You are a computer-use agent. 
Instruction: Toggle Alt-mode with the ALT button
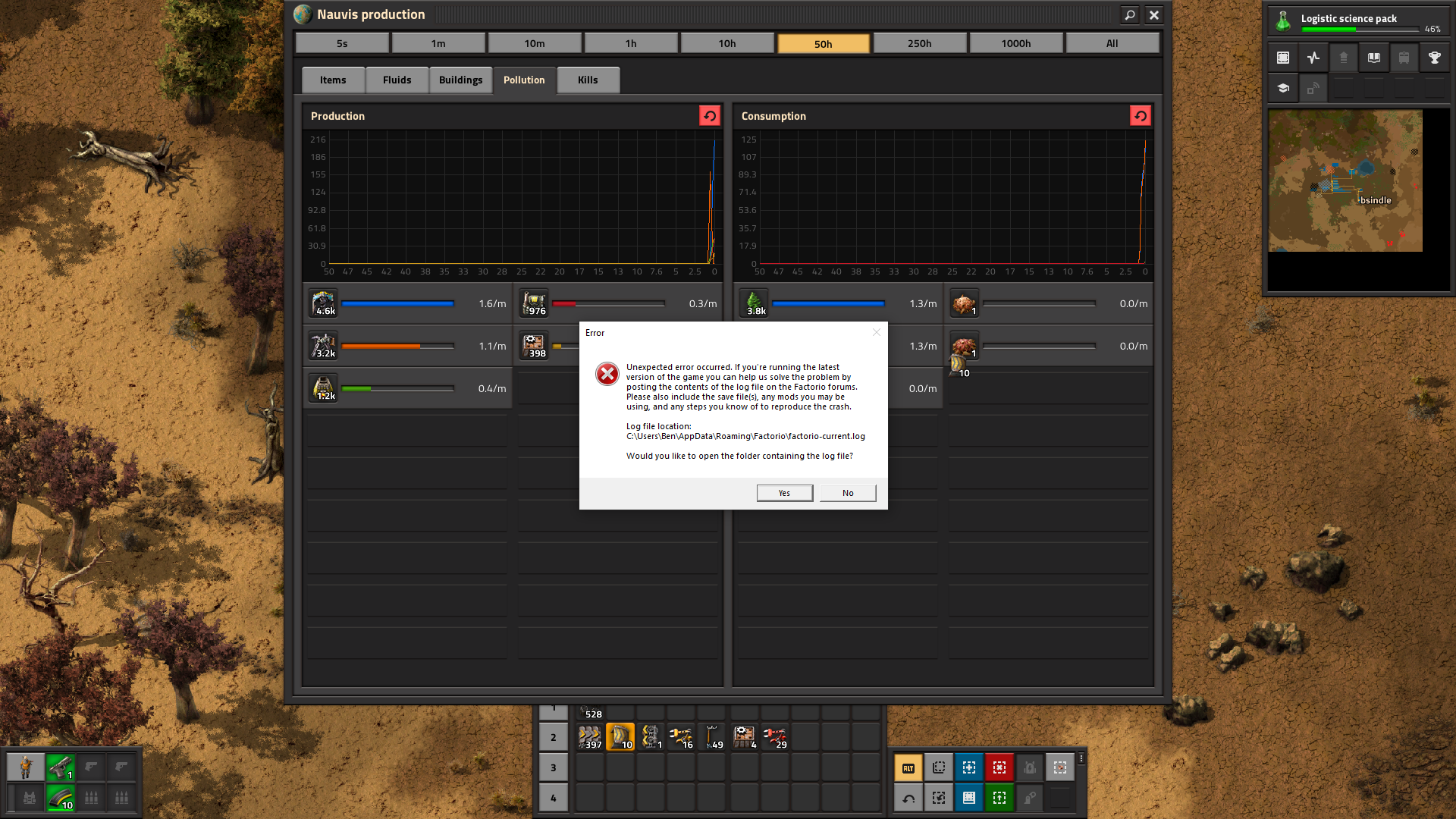(908, 767)
